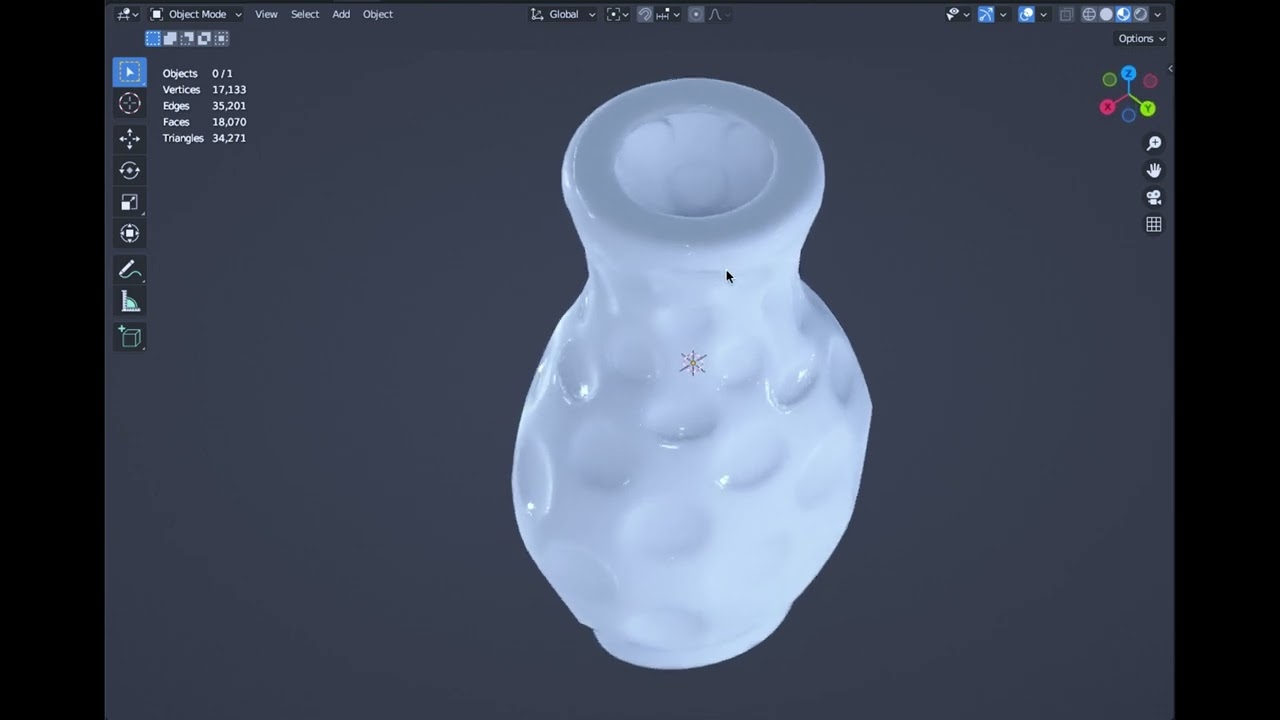Open proportional editing falloff dropdown
Viewport: 1280px width, 720px height.
pos(719,14)
